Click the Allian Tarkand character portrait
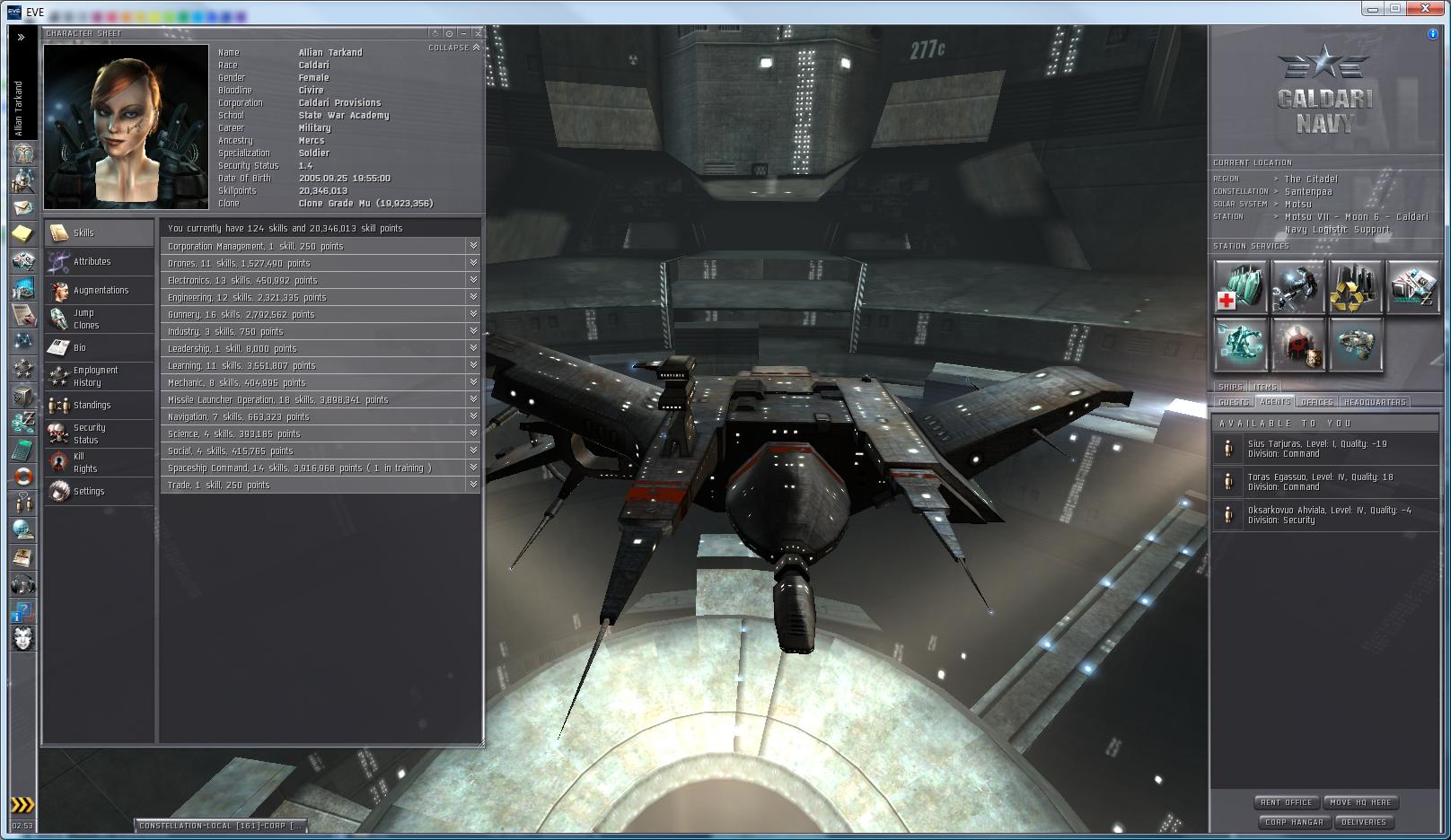 [x=126, y=127]
